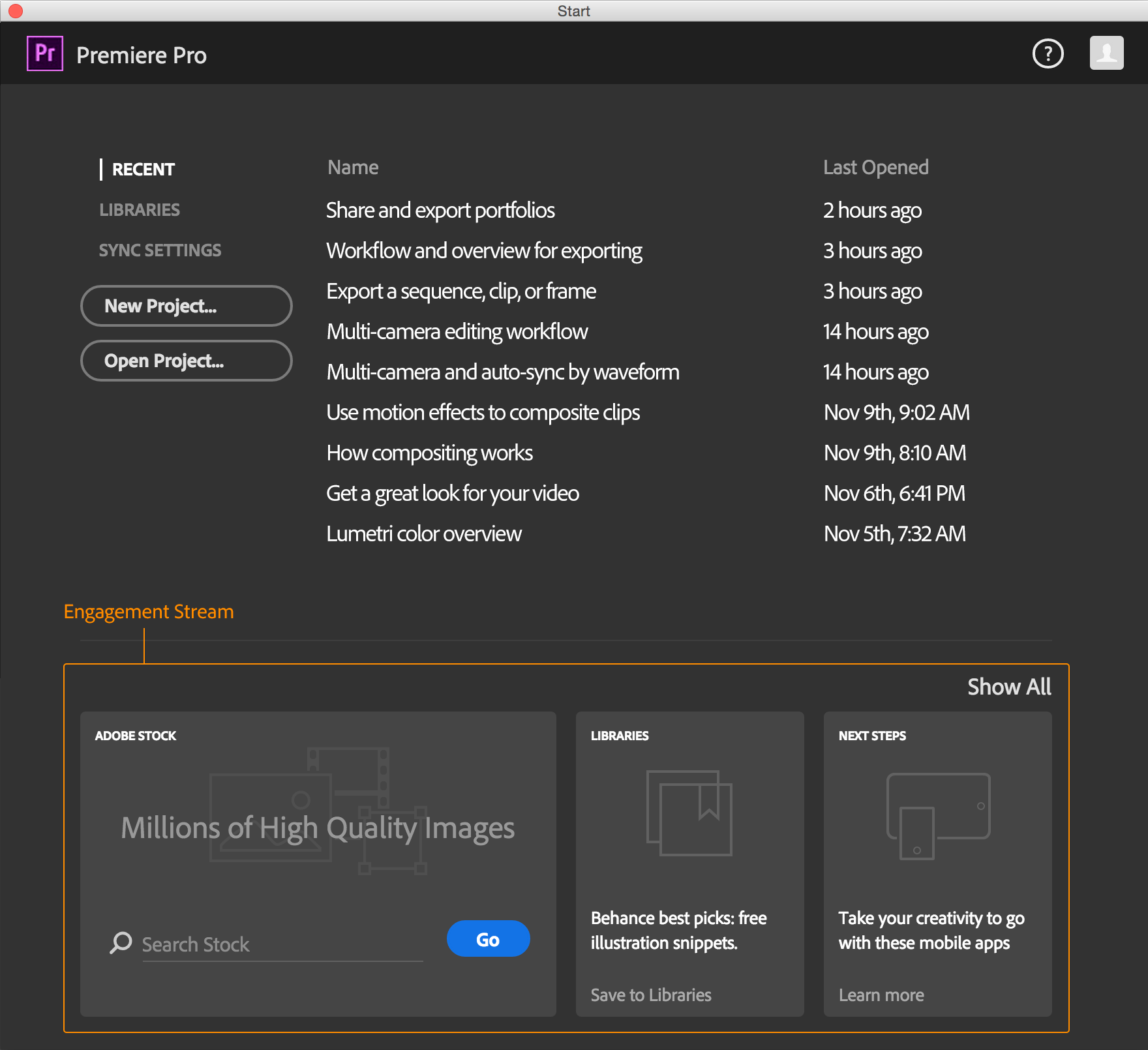Image resolution: width=1148 pixels, height=1050 pixels.
Task: Click the Show All link
Action: pos(1008,687)
